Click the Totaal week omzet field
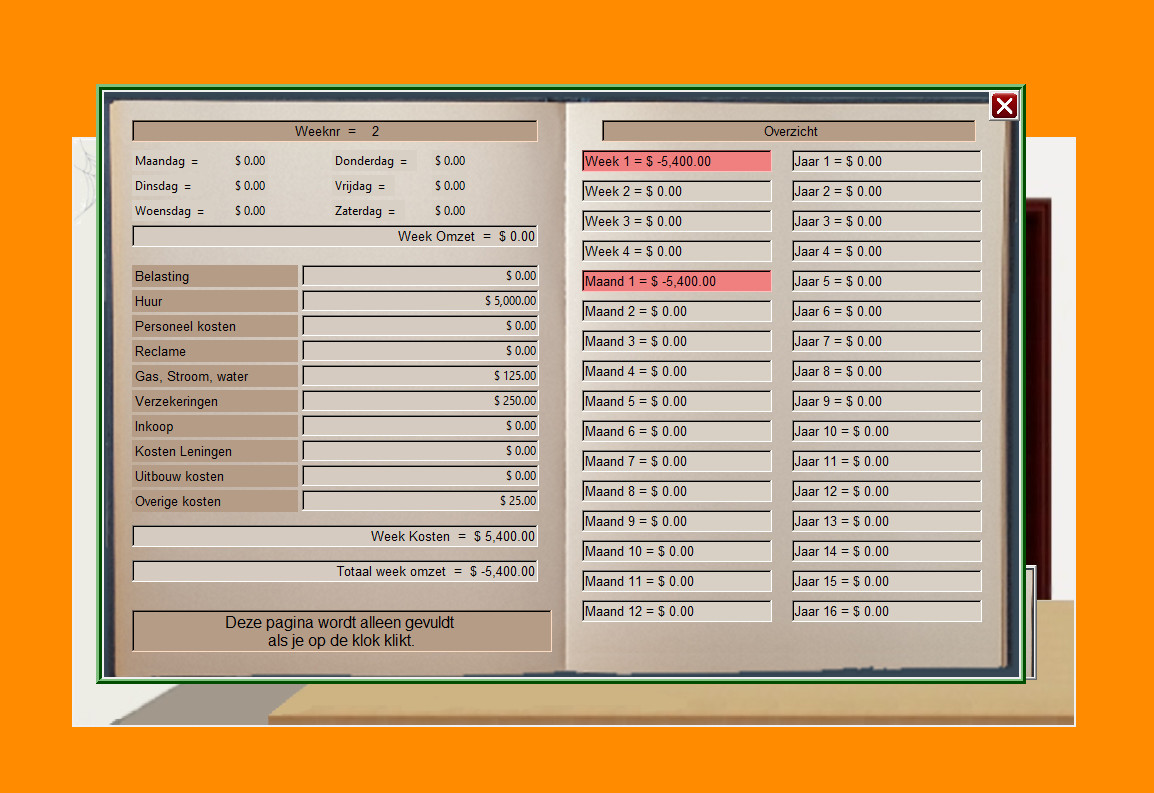 pos(334,572)
